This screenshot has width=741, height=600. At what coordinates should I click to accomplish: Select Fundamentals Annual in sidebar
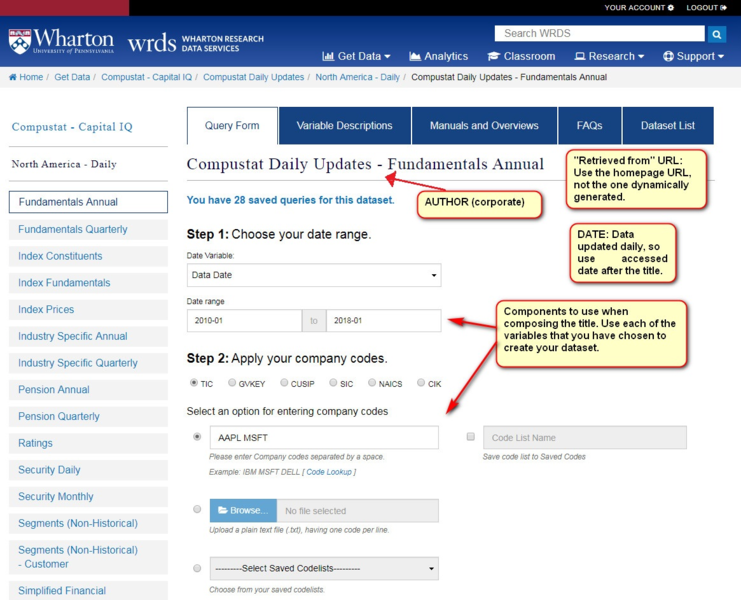tap(88, 202)
